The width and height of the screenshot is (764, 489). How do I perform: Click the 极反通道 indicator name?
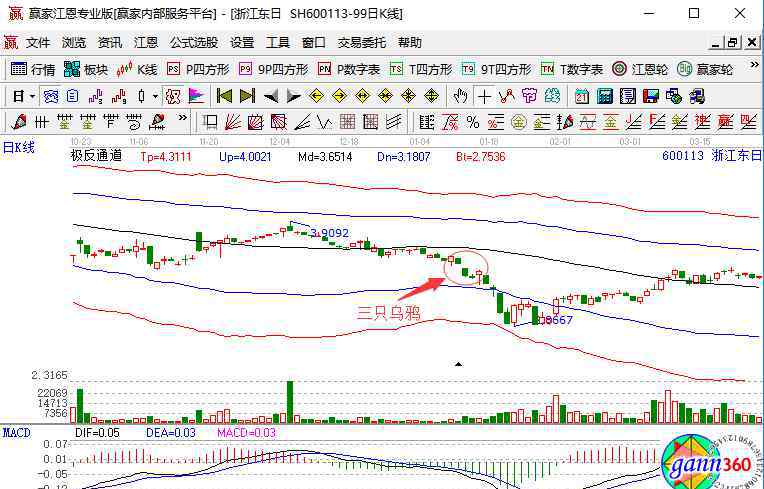96,156
